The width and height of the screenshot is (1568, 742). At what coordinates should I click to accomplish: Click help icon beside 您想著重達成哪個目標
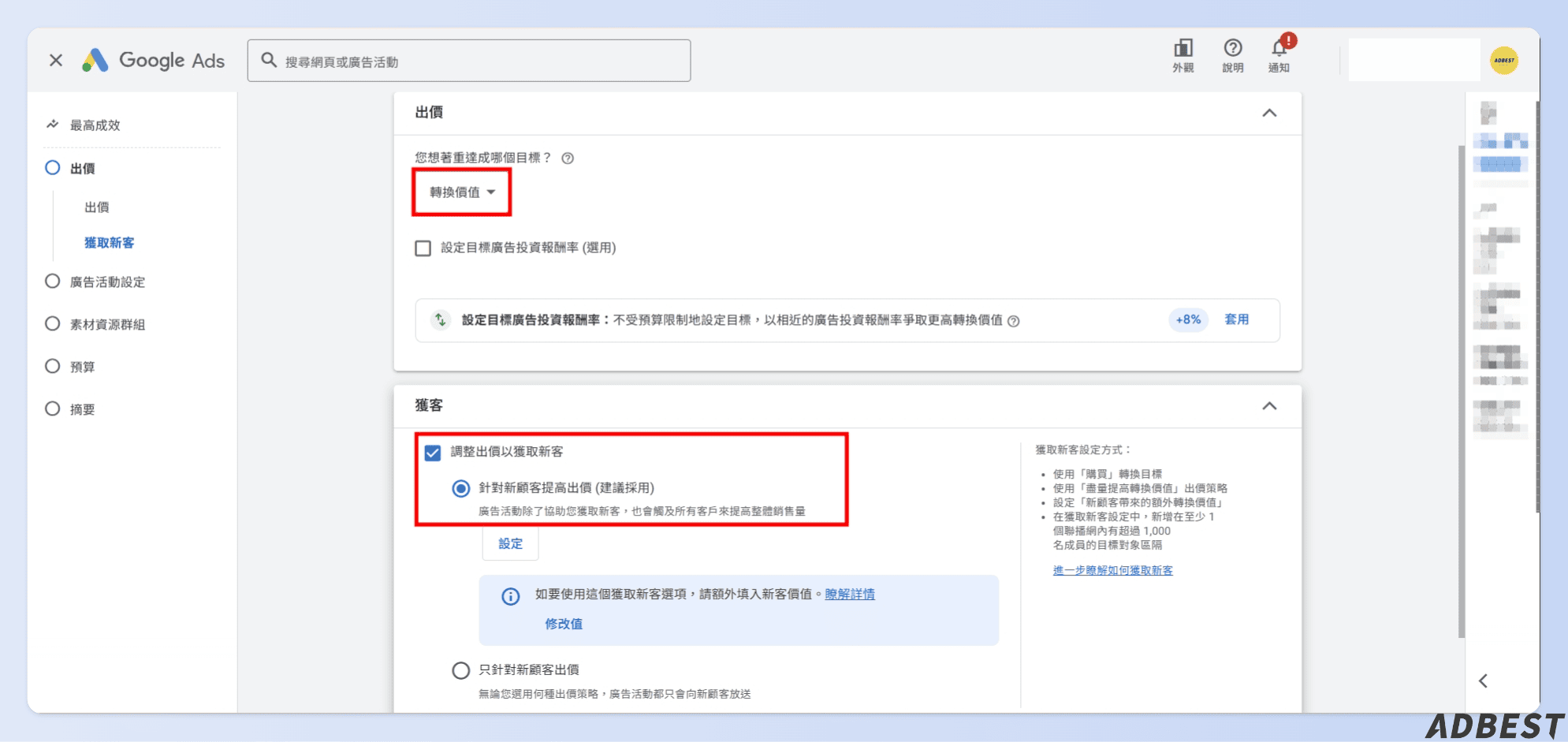(x=568, y=158)
